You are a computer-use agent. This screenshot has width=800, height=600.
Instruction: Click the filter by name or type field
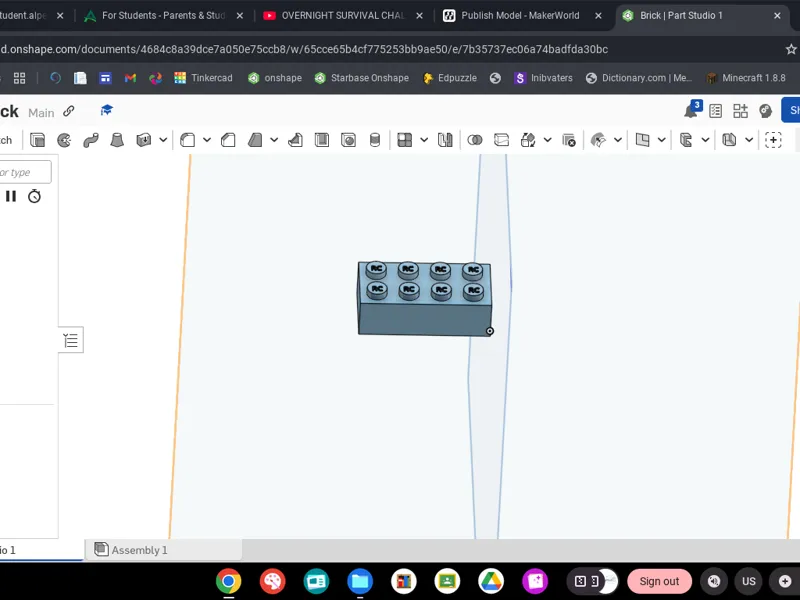click(25, 172)
